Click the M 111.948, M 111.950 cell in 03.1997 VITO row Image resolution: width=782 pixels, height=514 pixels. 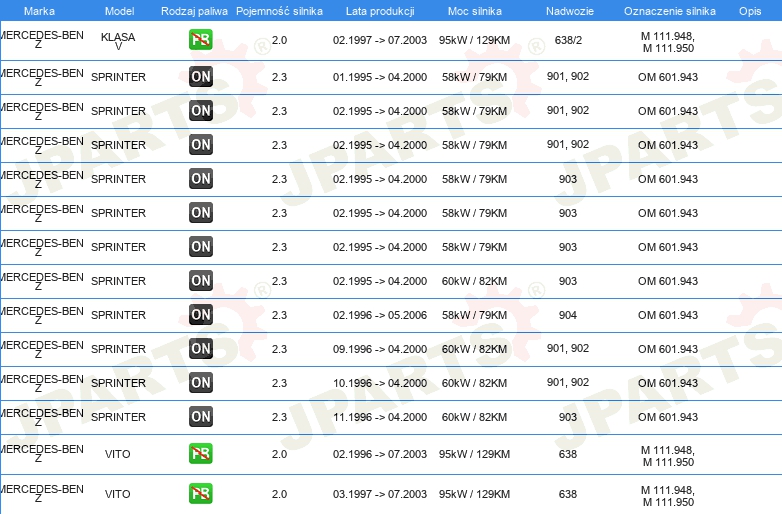(x=668, y=496)
